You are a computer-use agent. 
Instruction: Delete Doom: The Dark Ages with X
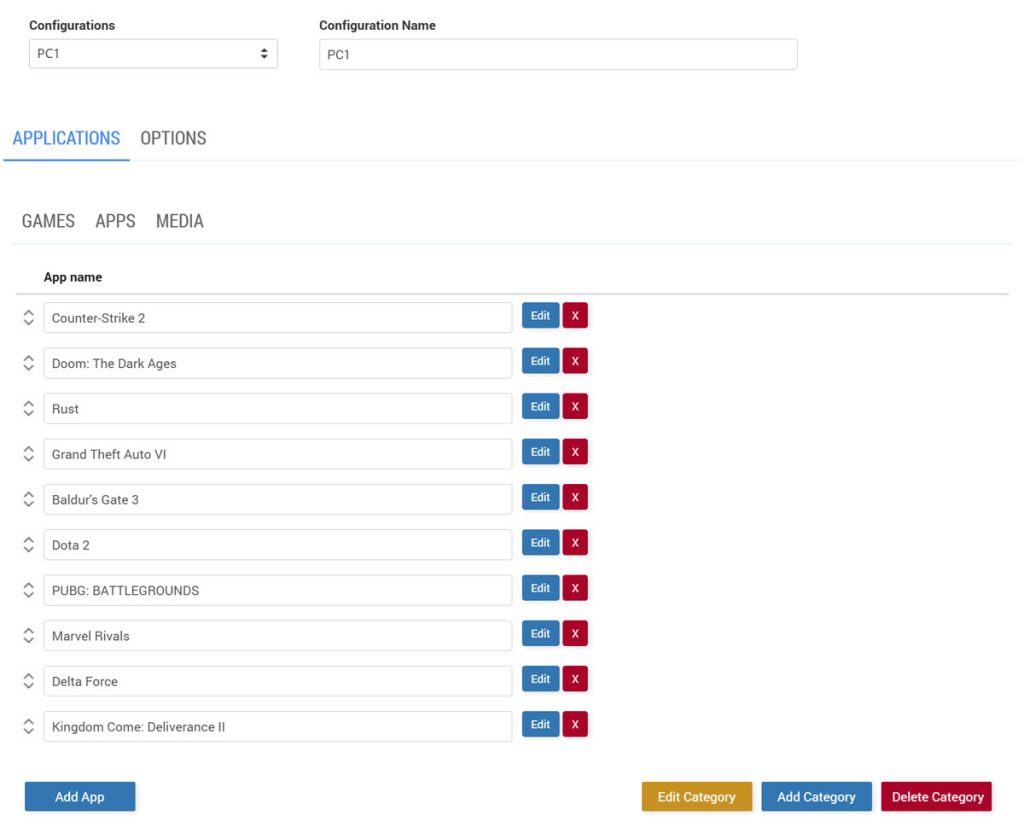pyautogui.click(x=574, y=361)
